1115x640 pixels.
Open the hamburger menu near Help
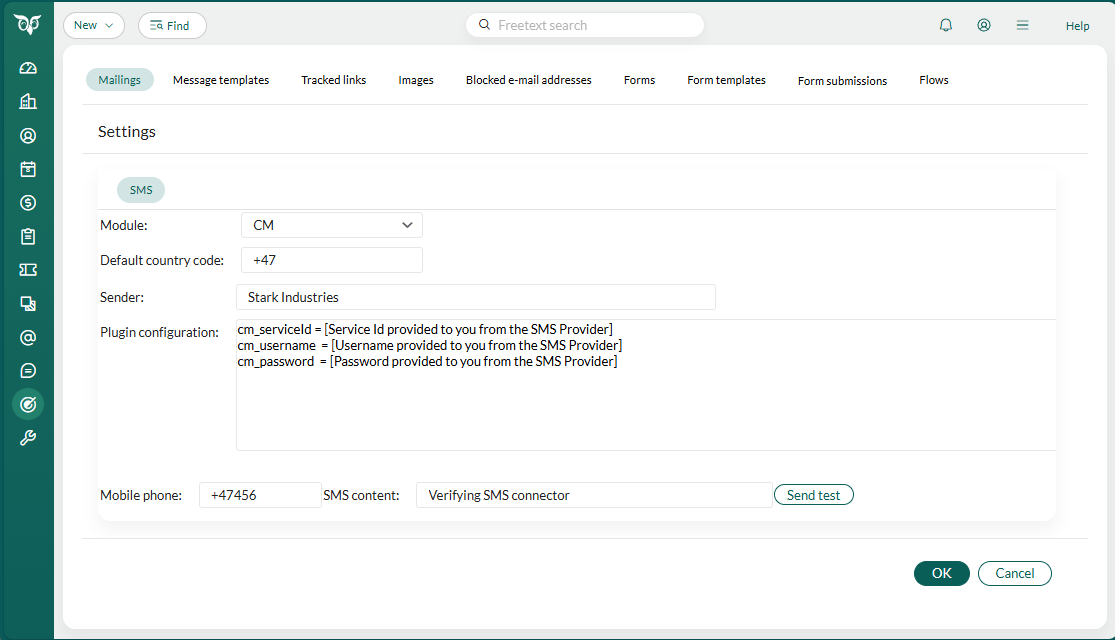(1022, 25)
